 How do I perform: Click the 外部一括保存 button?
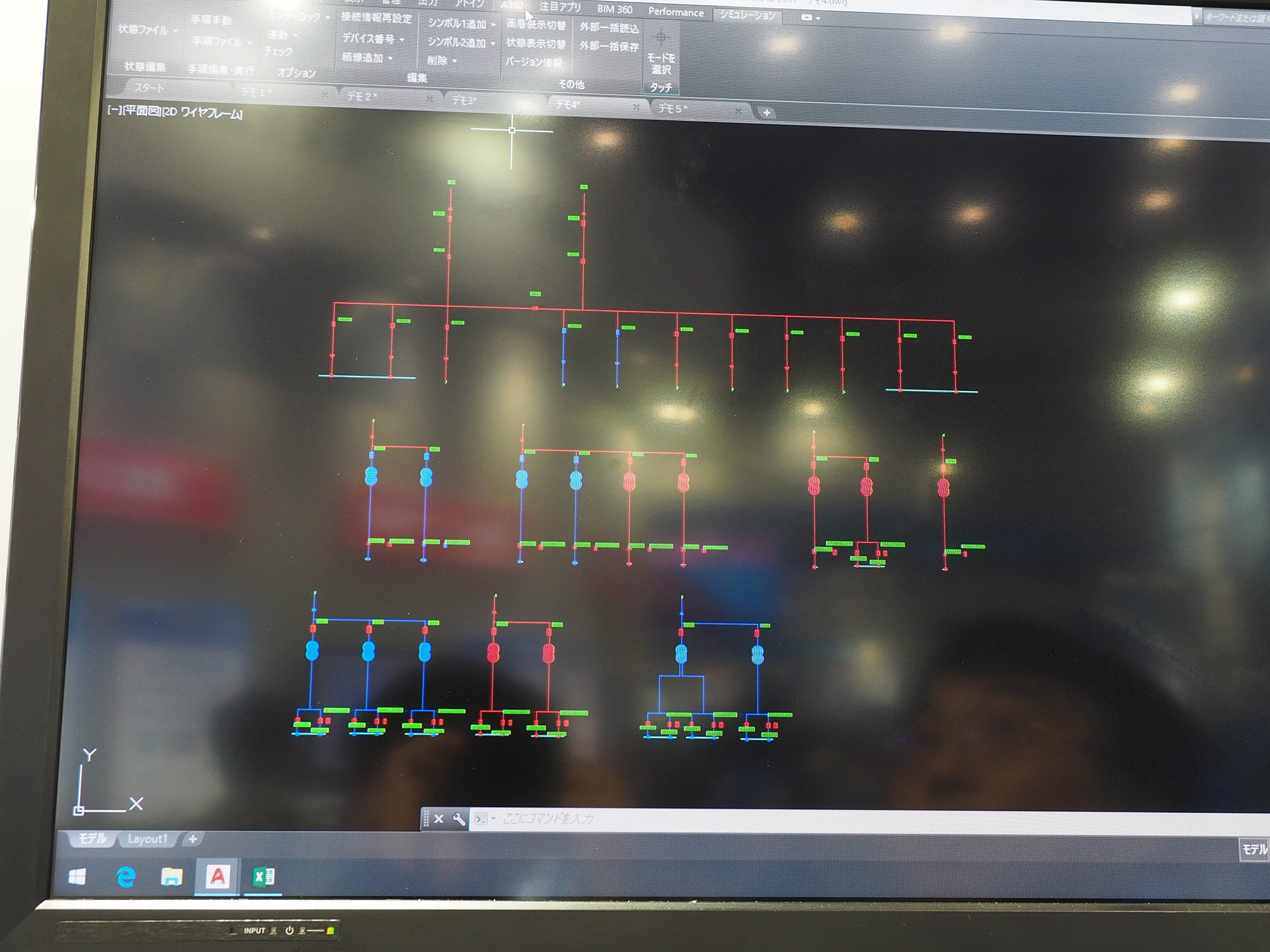[608, 46]
